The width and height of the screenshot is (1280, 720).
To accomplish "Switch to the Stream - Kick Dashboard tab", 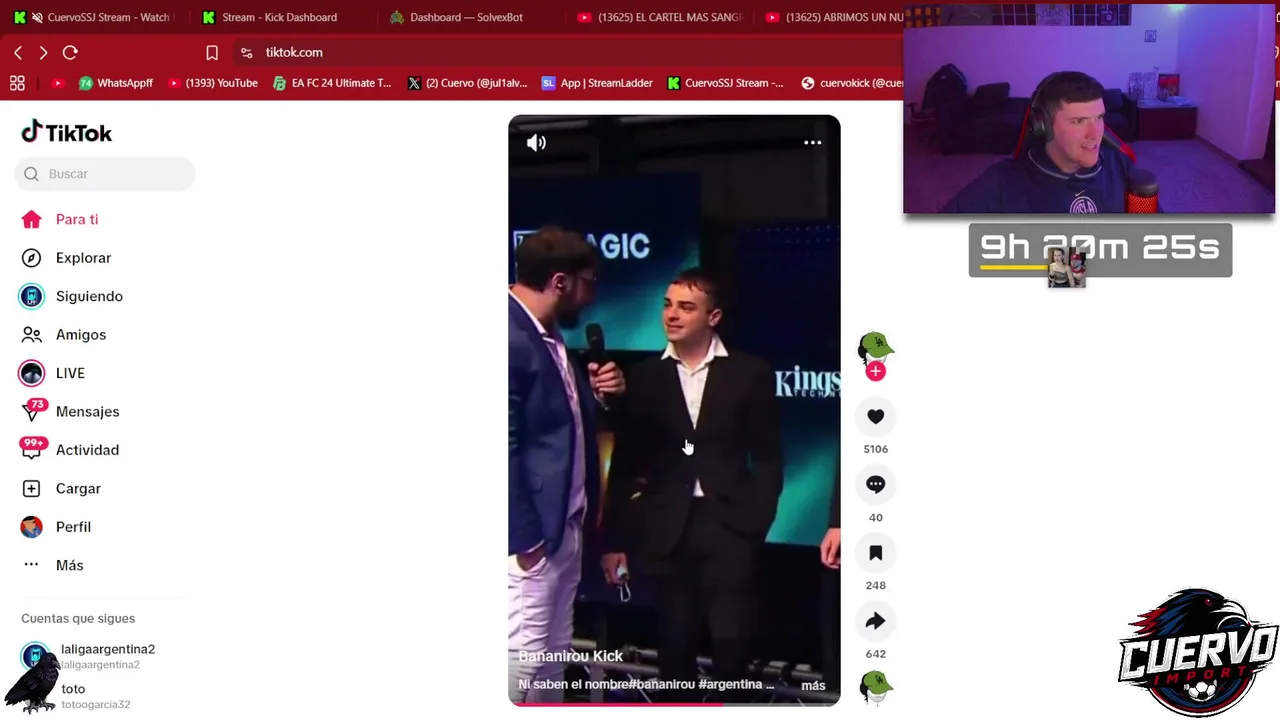I will [280, 17].
